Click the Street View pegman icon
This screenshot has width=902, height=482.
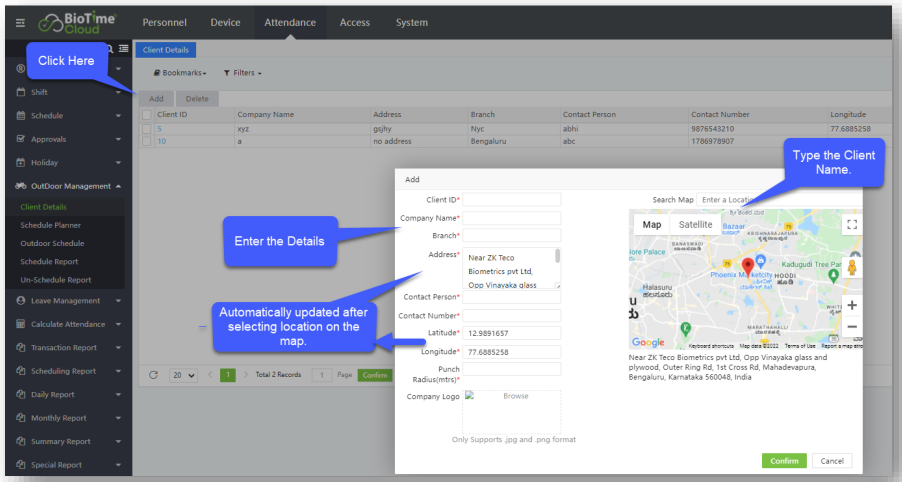coord(851,268)
